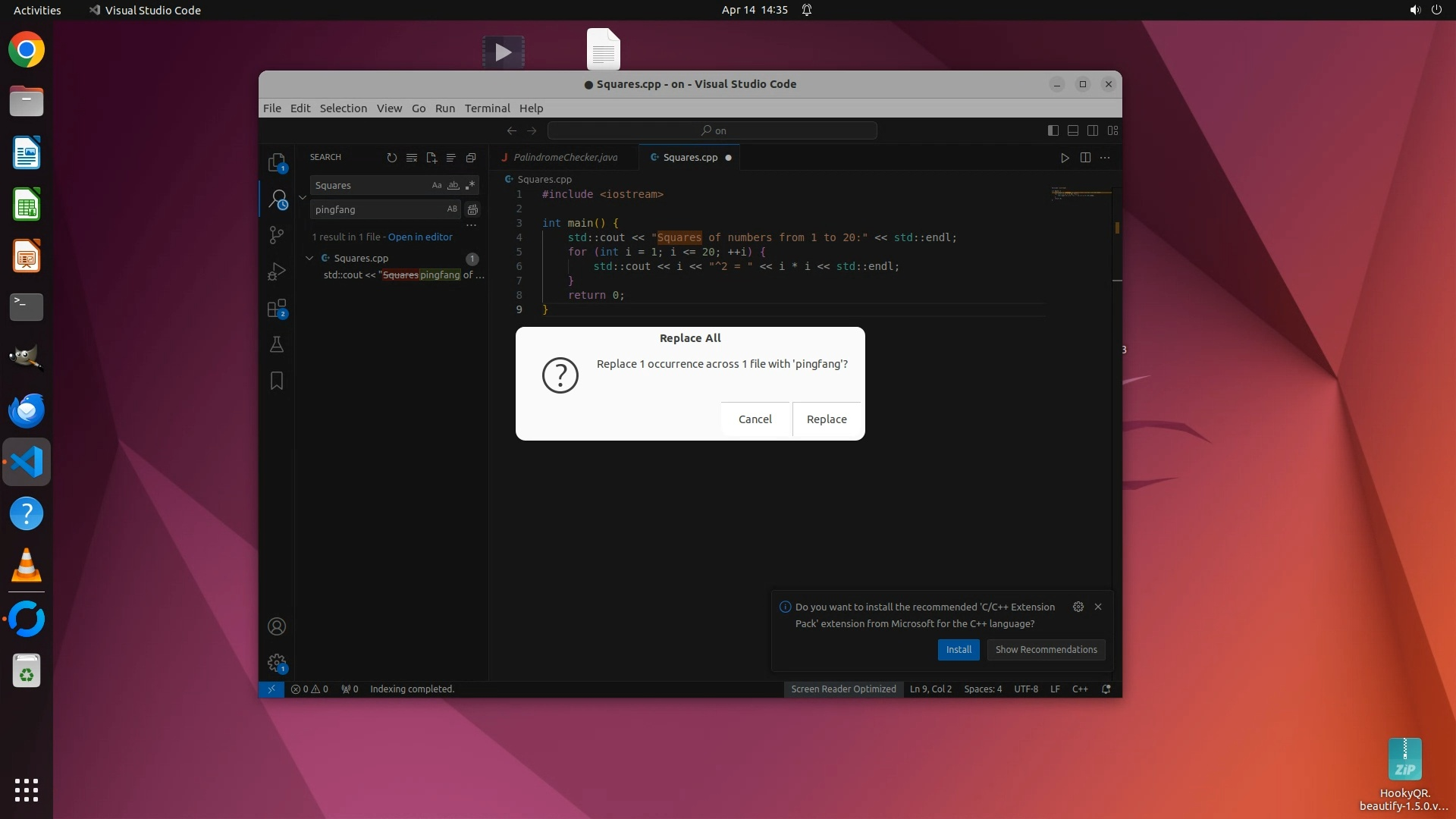Image resolution: width=1456 pixels, height=819 pixels.
Task: Enable Use Regular Expression toggle
Action: 470,185
